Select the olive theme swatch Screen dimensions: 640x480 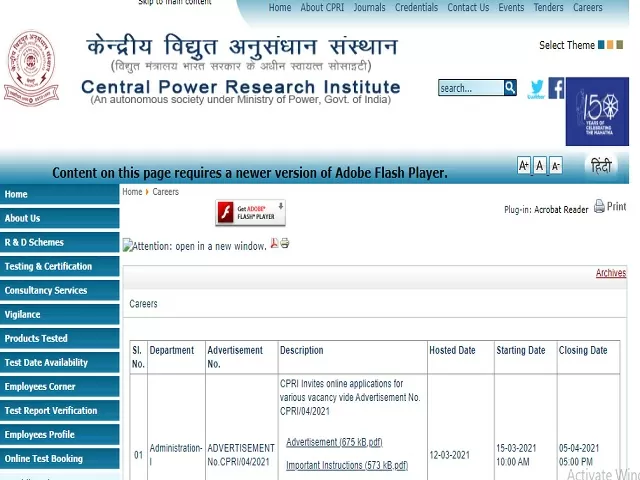coord(620,44)
